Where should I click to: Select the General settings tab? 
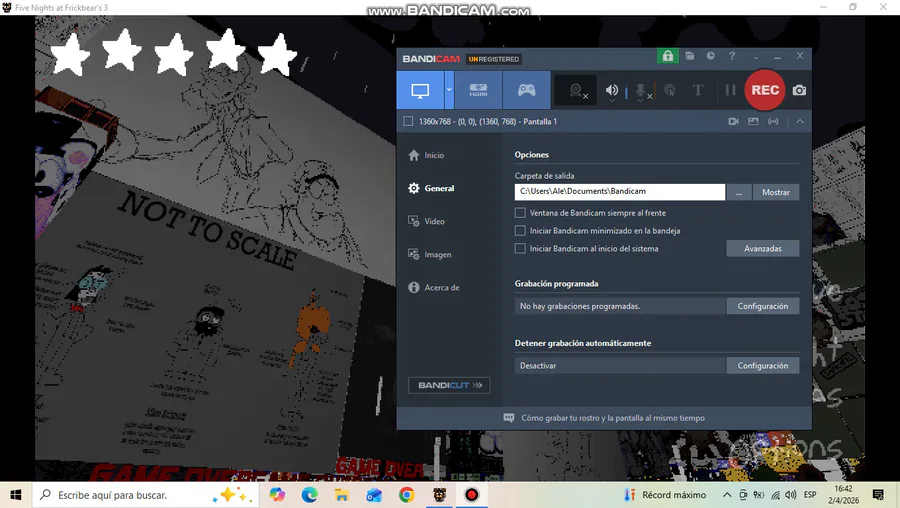pos(432,188)
